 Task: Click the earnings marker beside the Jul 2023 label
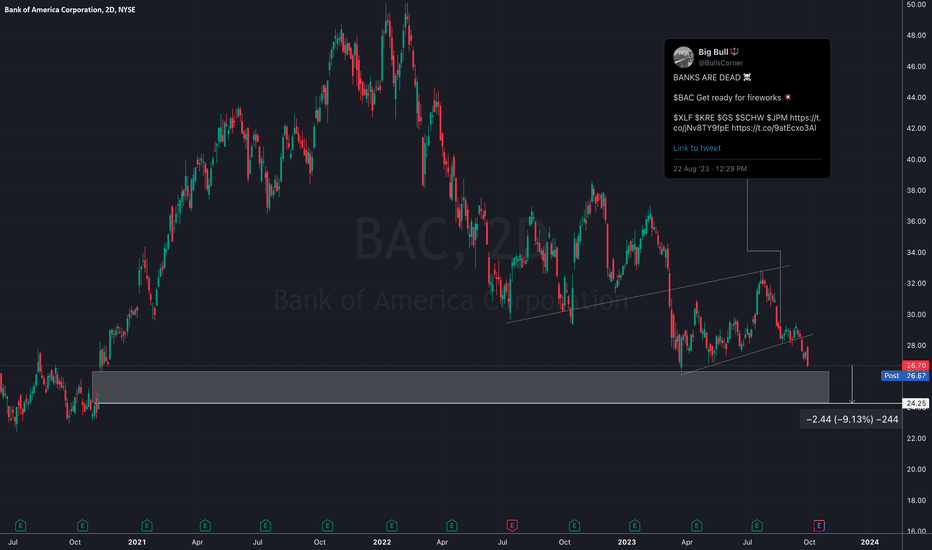coord(757,526)
